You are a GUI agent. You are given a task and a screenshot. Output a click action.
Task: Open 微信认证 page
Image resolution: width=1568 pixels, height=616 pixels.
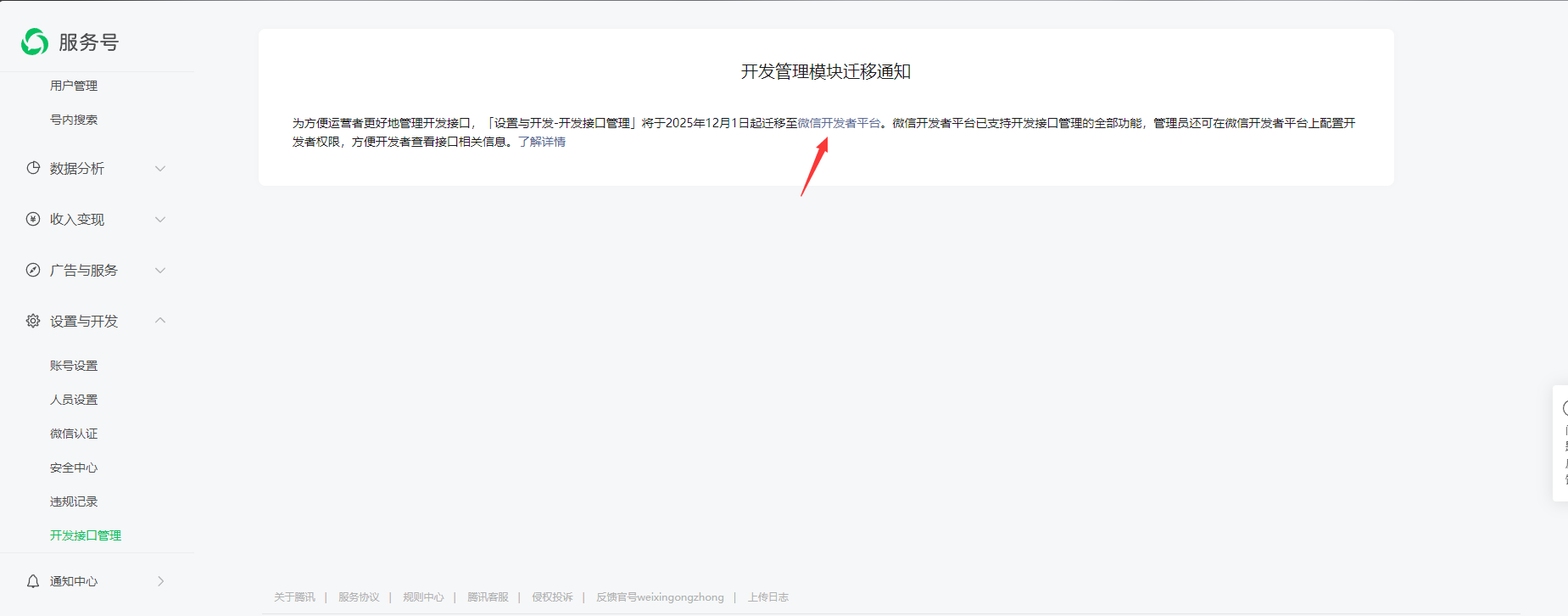pyautogui.click(x=74, y=434)
